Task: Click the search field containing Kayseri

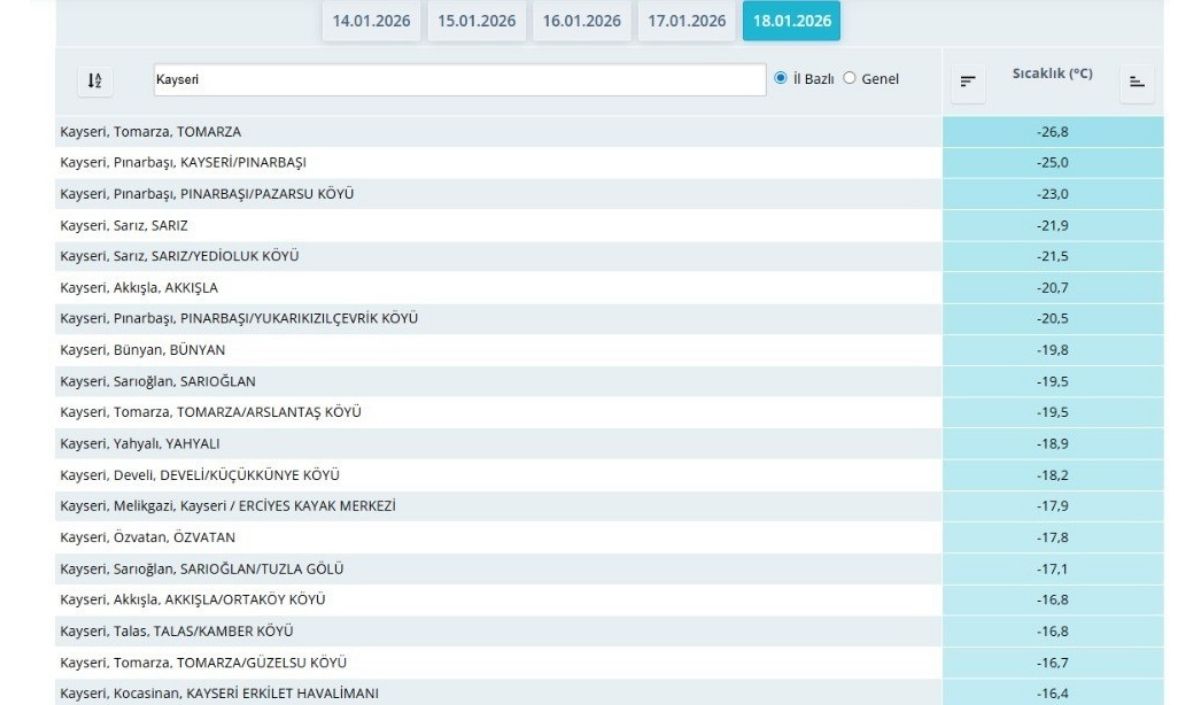Action: (x=460, y=80)
